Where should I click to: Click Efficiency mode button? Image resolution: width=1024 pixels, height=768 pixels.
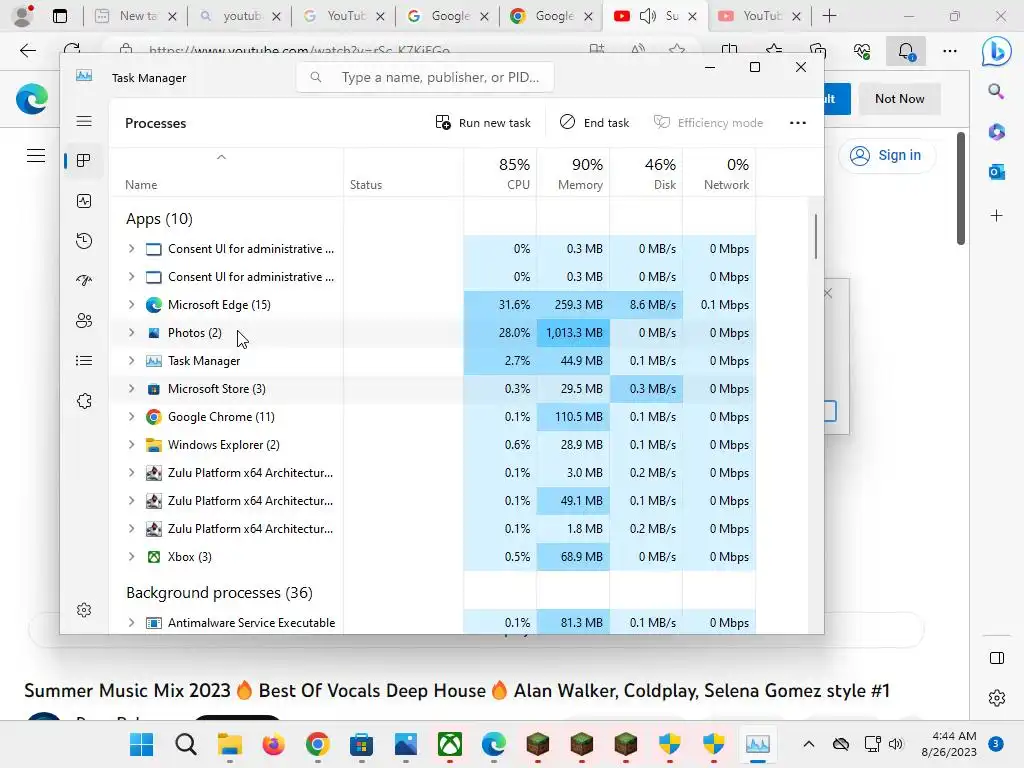[x=708, y=123]
